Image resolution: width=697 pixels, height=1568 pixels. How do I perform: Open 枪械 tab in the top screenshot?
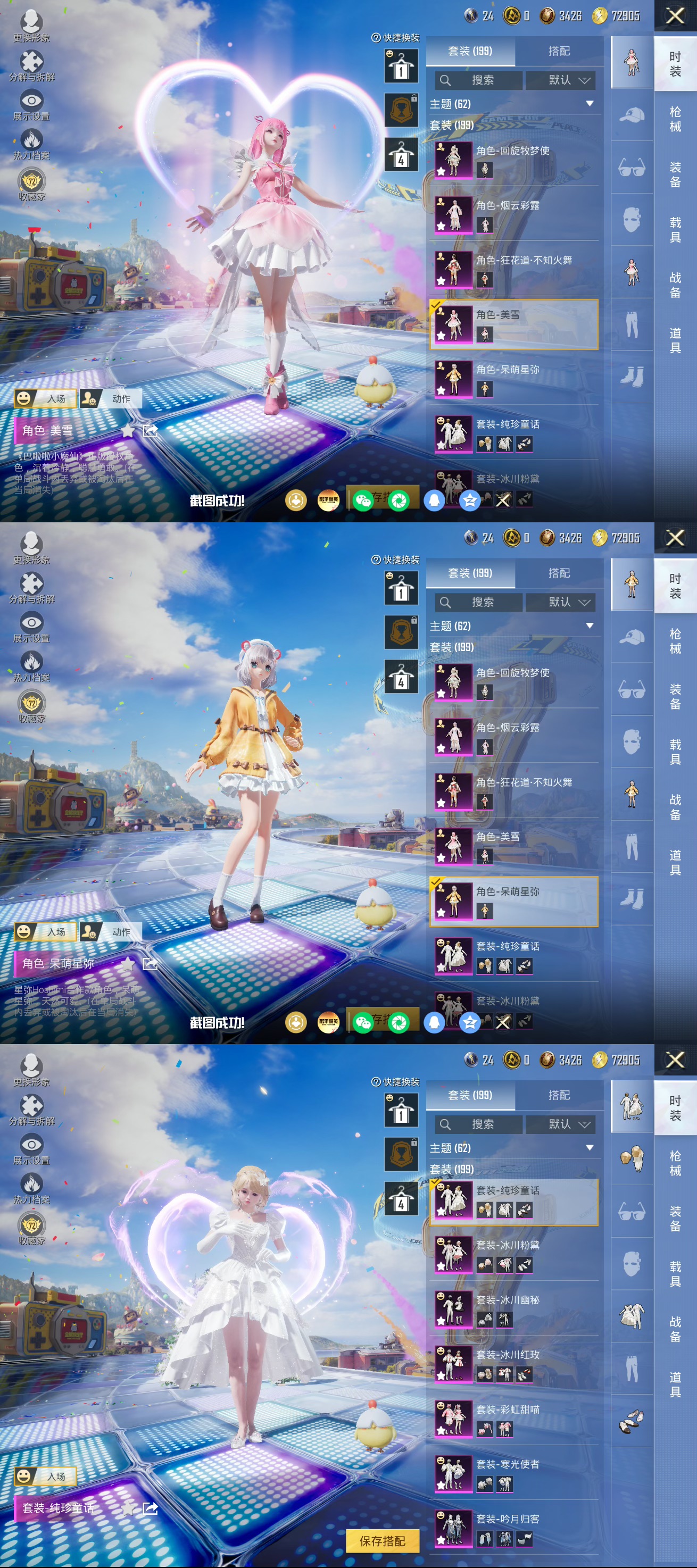(676, 119)
